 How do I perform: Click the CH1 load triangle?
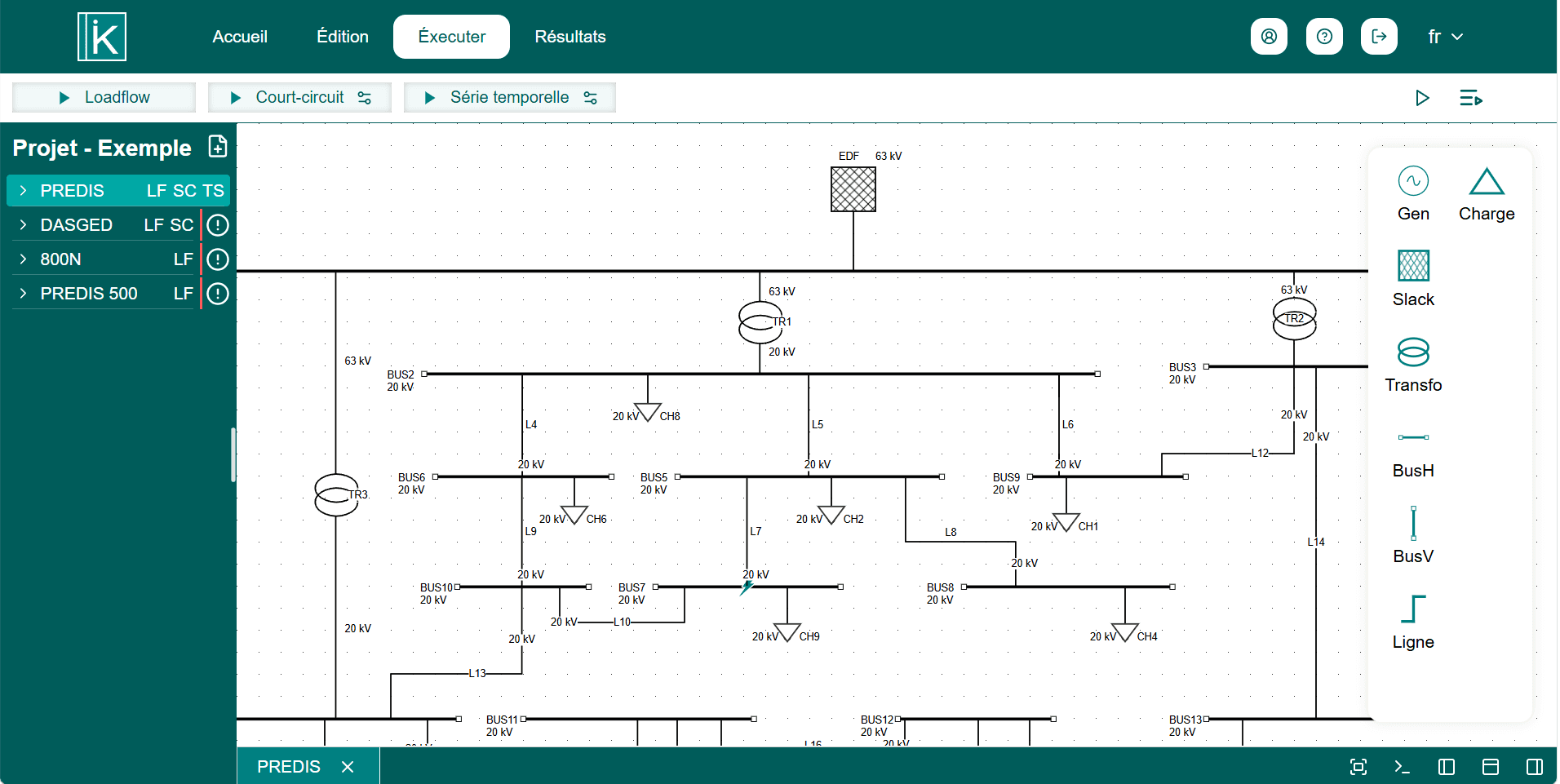point(1066,522)
